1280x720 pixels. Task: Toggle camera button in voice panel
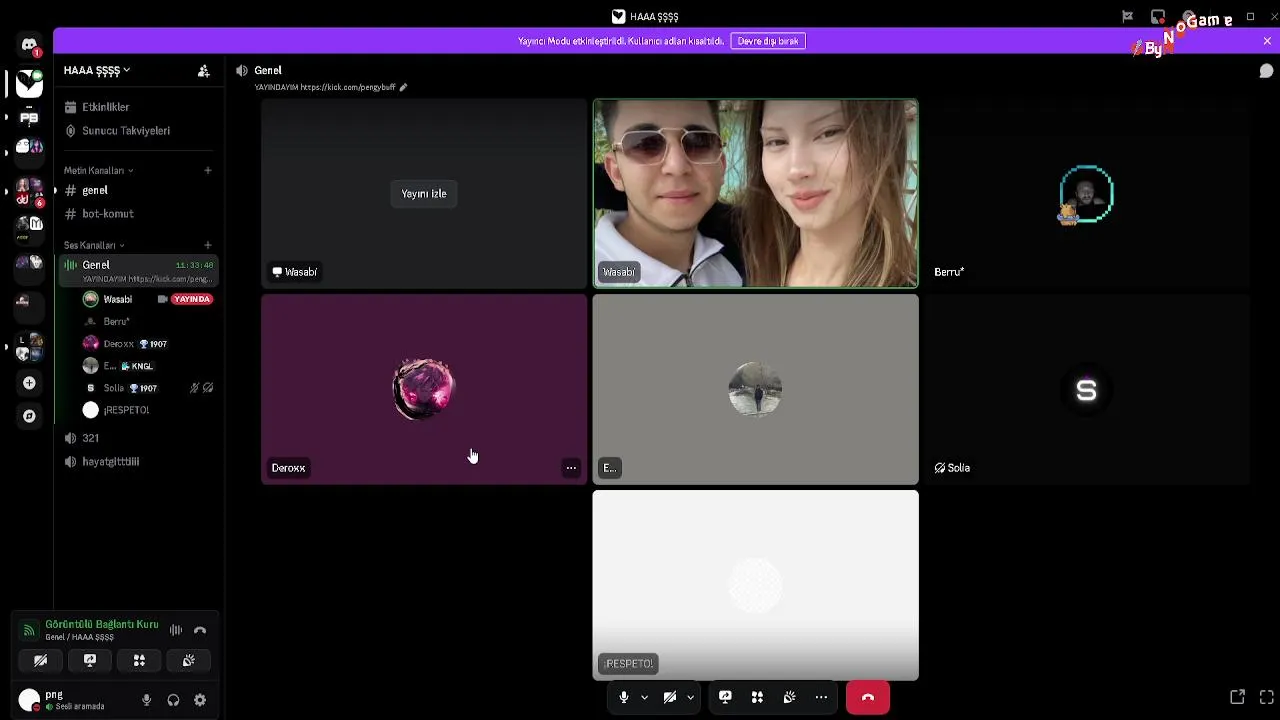point(41,661)
